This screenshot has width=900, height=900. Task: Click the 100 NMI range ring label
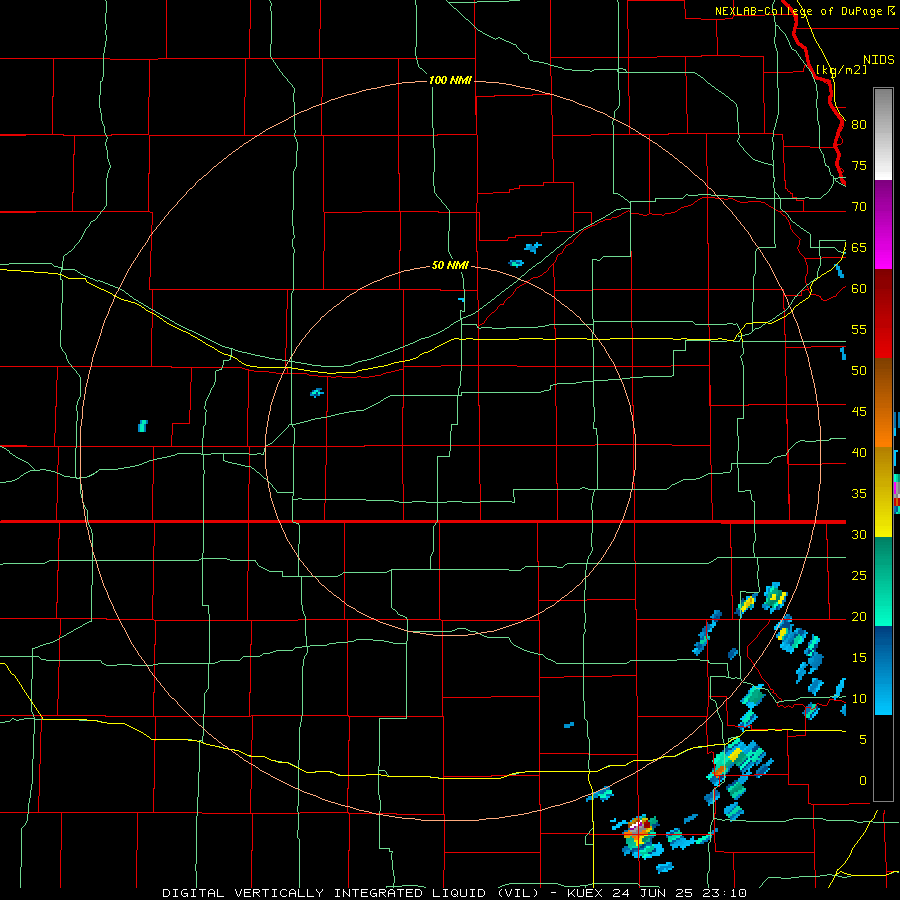pyautogui.click(x=450, y=80)
